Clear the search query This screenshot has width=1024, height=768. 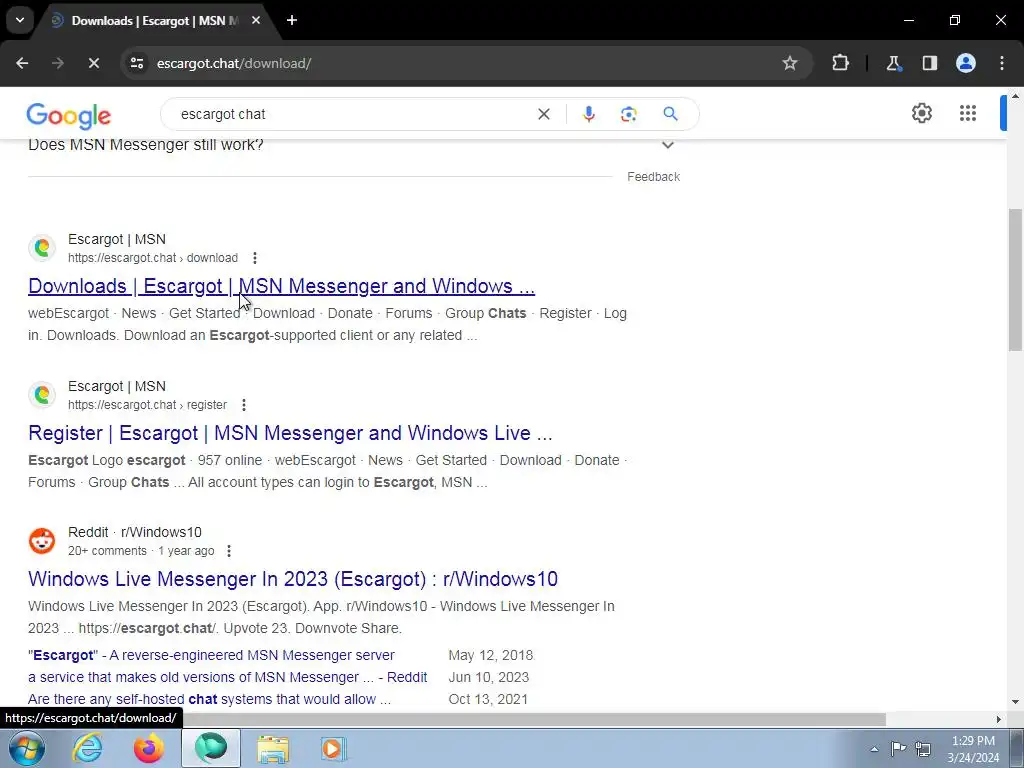tap(543, 114)
